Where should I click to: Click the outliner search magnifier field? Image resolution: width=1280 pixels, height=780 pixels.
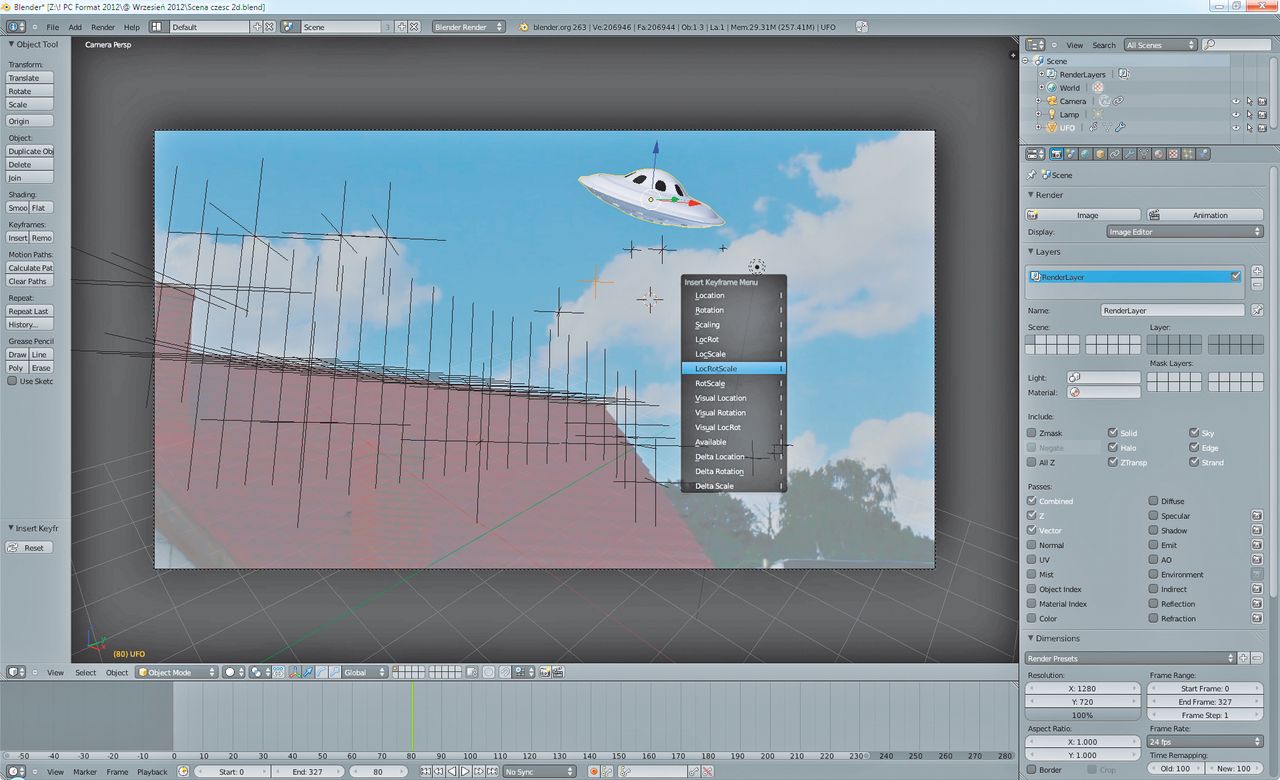[x=1238, y=45]
